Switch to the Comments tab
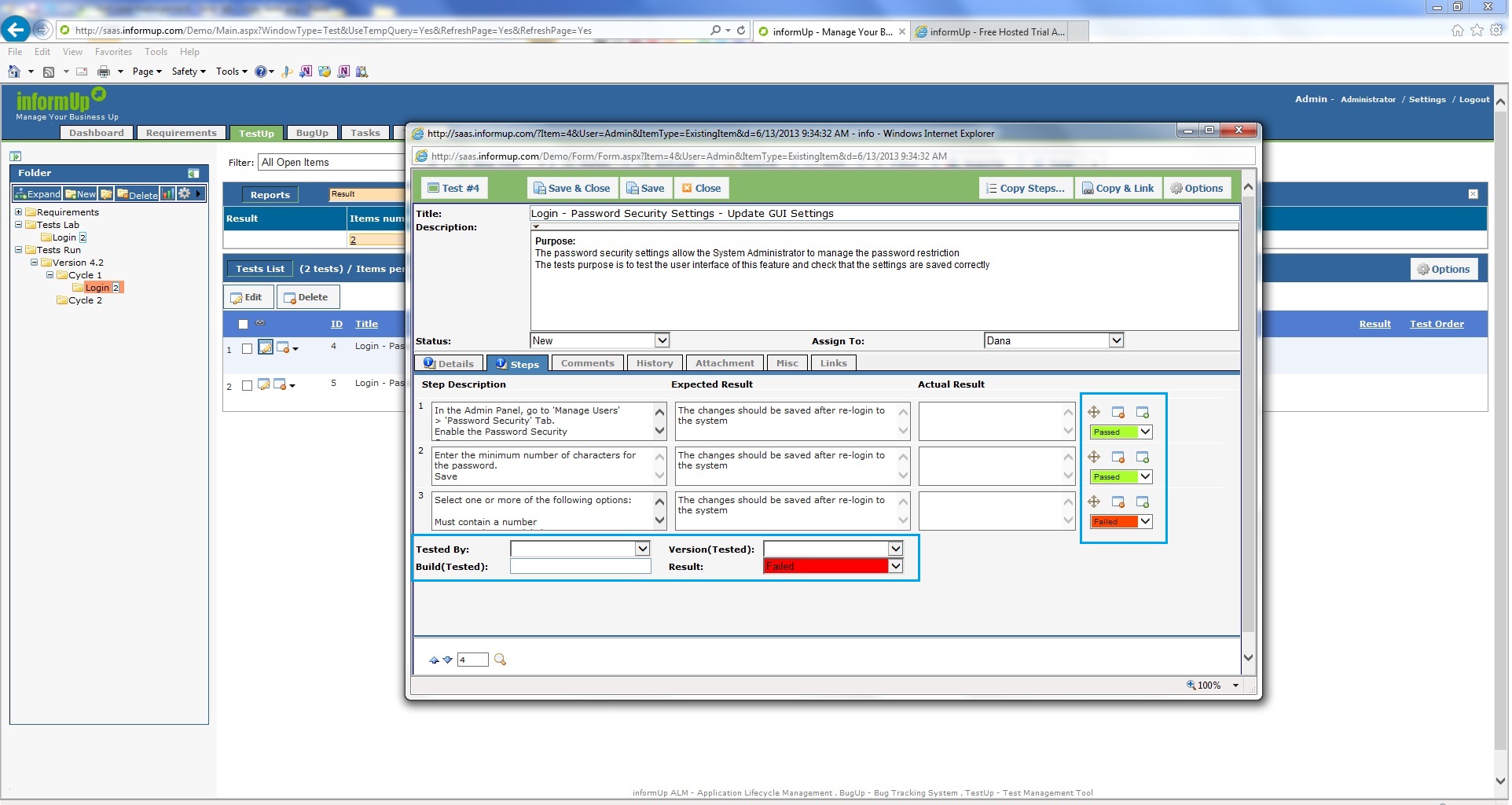The height and width of the screenshot is (805, 1512). 589,363
